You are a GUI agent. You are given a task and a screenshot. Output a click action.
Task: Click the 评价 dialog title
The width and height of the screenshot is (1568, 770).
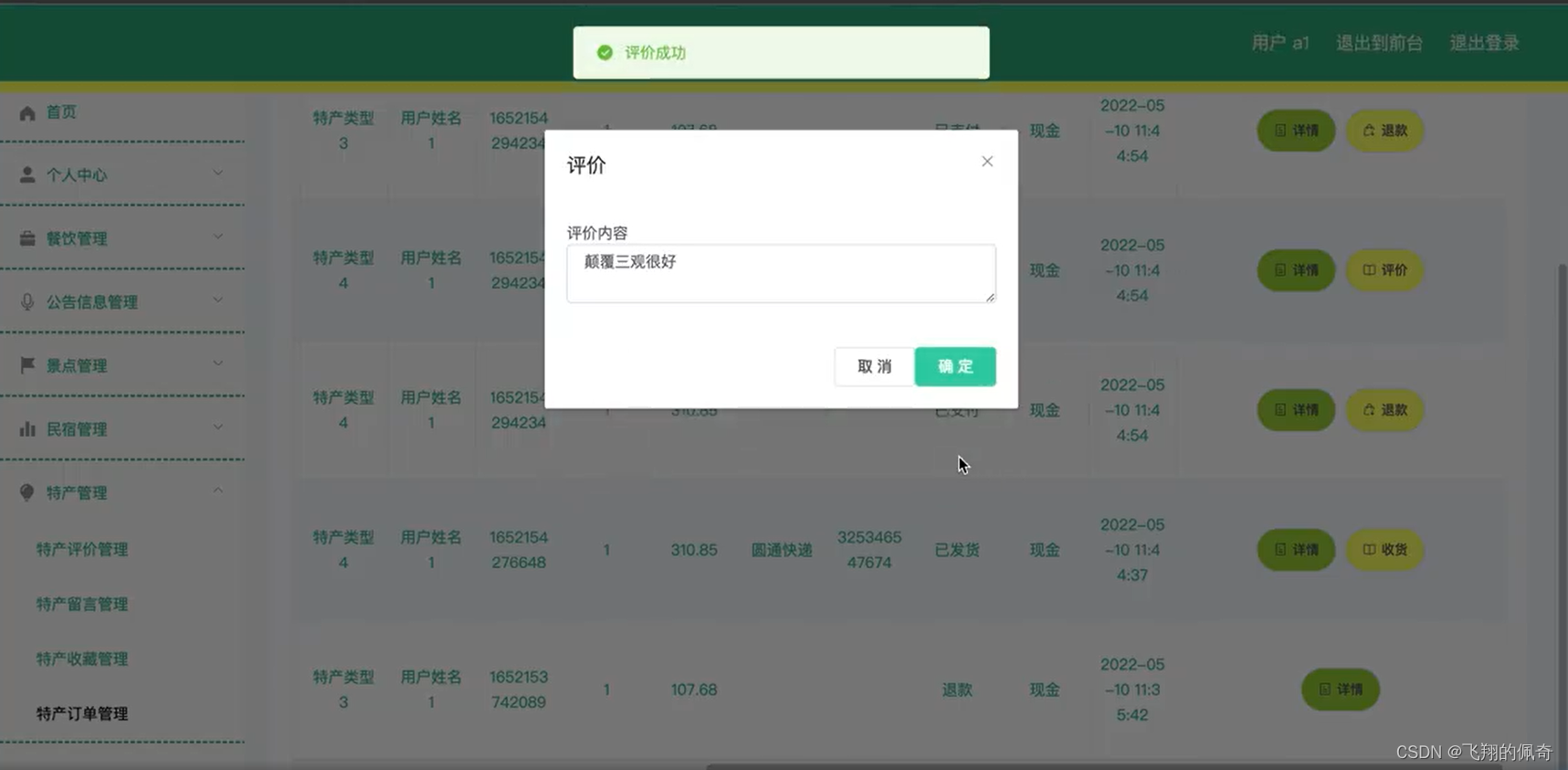(586, 165)
